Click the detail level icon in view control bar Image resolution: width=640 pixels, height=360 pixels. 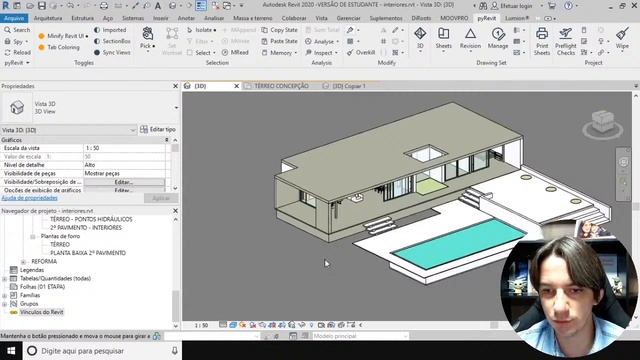(x=223, y=325)
